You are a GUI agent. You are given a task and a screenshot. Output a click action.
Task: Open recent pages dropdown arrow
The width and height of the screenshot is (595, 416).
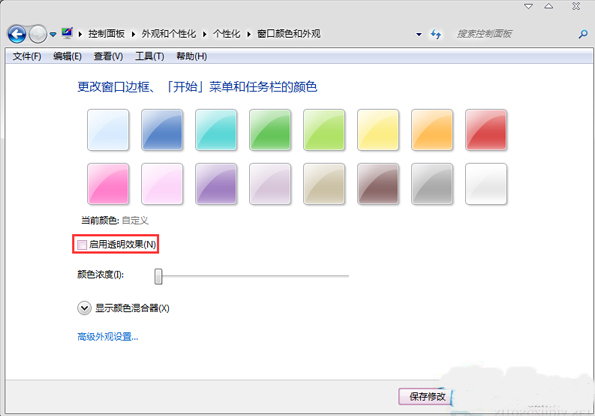(53, 35)
